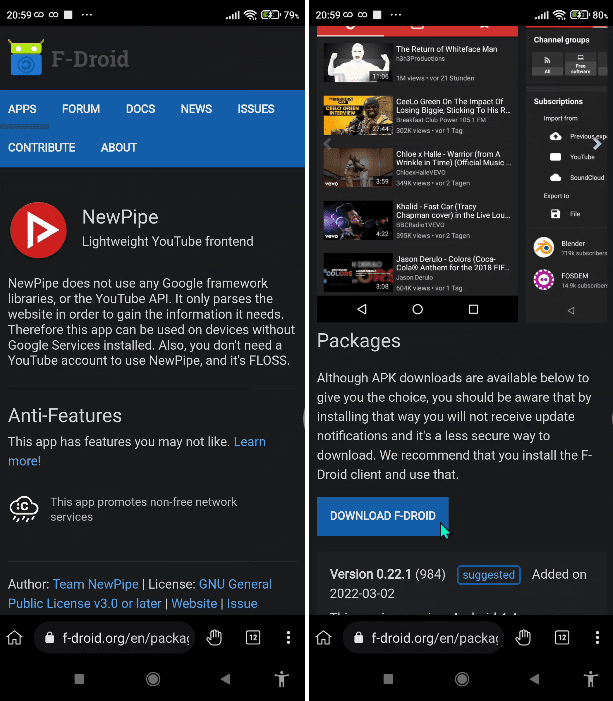Select the 'Packages' heading
Screen dimensions: 613x701
(x=359, y=341)
